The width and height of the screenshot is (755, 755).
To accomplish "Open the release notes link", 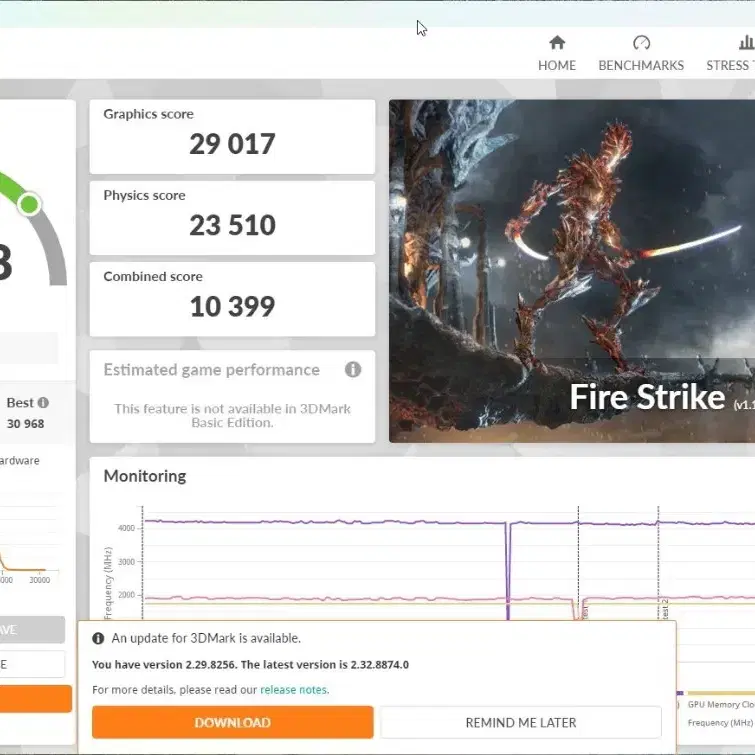I will (294, 690).
